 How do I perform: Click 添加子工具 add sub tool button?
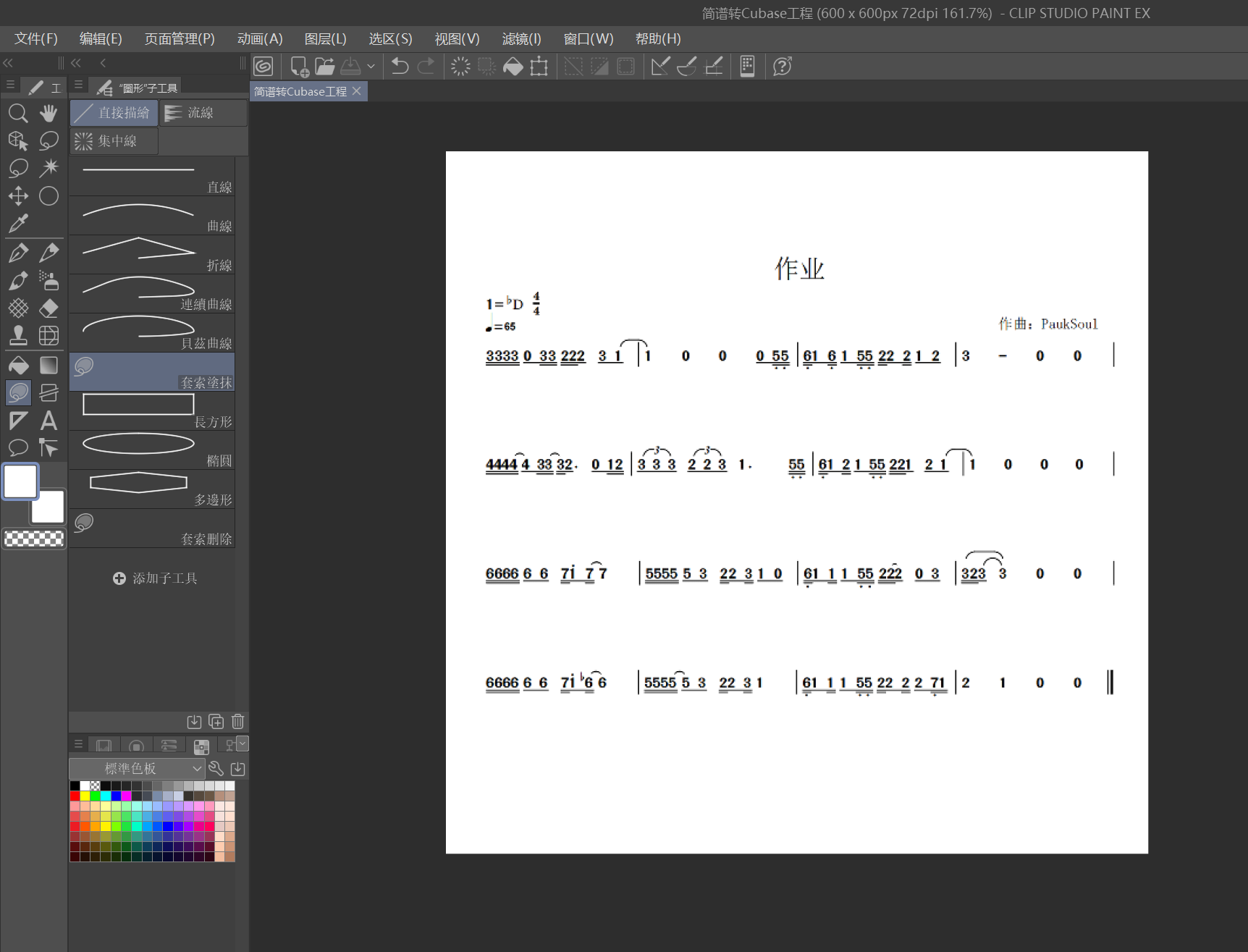click(x=155, y=578)
